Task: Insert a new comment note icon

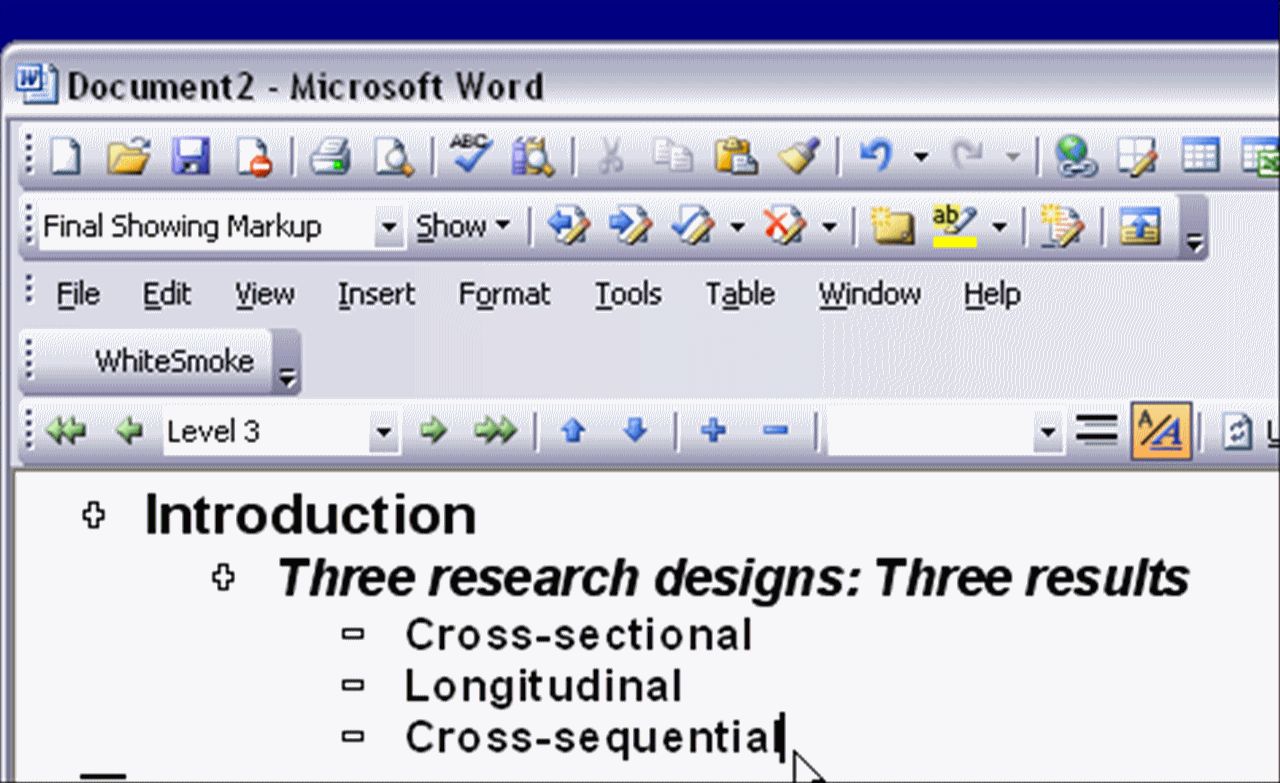Action: (892, 226)
